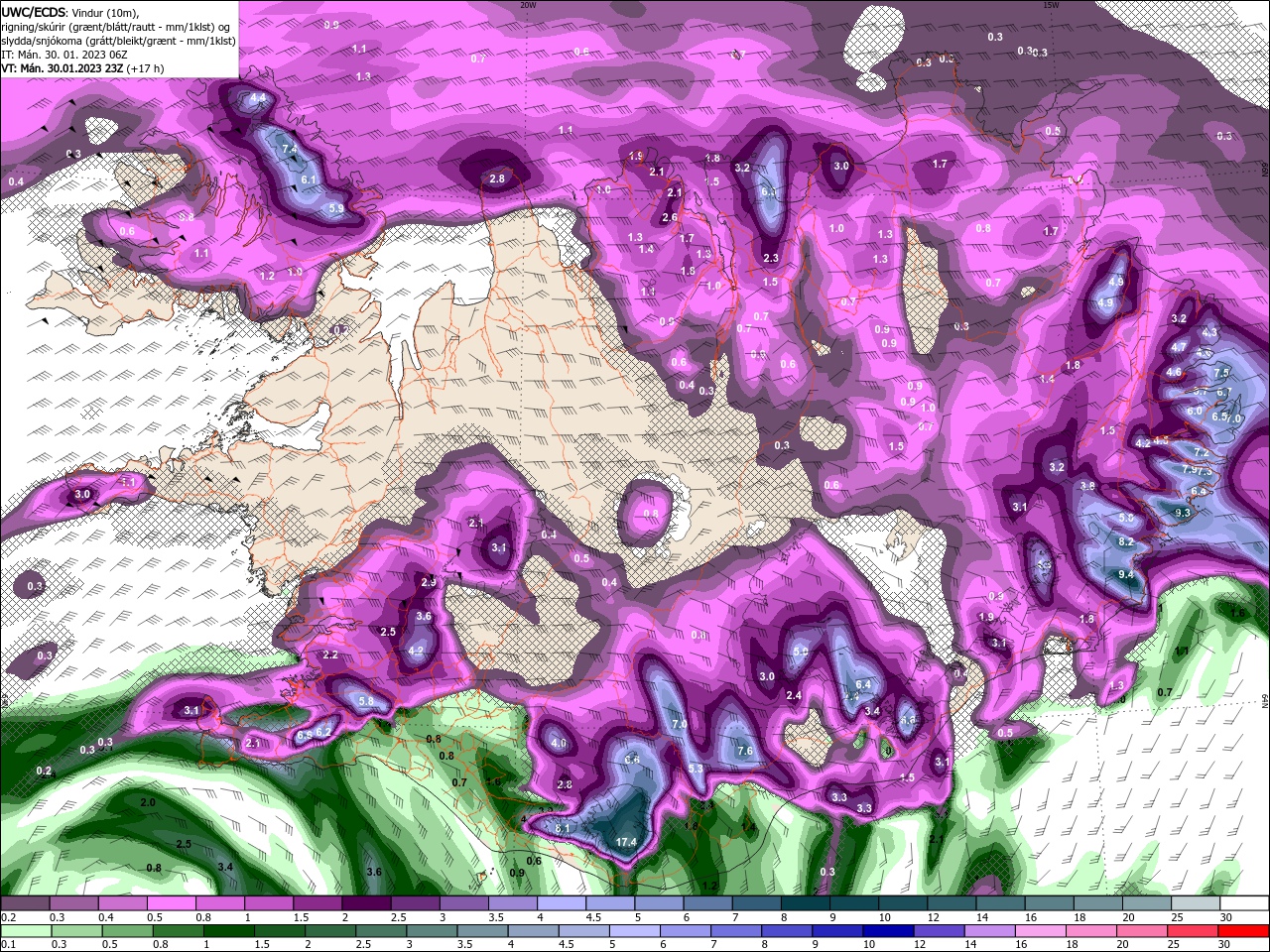Viewport: 1270px width, 952px height.
Task: Click the 7.4 value in the northwest
Action: click(290, 149)
